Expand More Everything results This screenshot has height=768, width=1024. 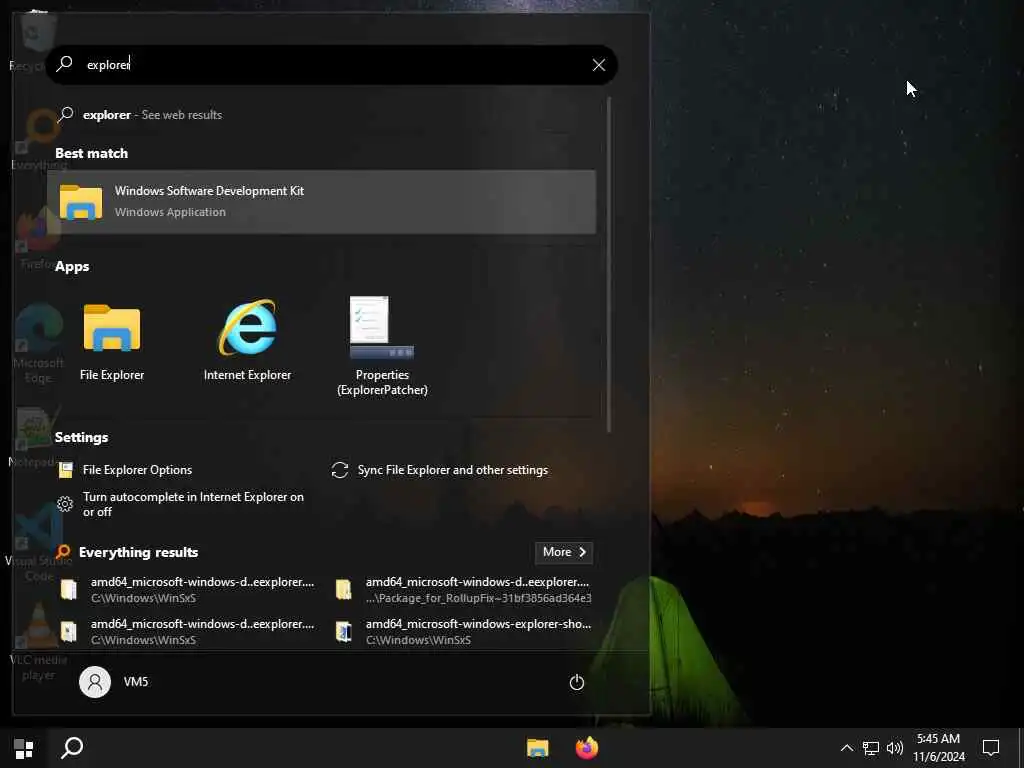564,552
